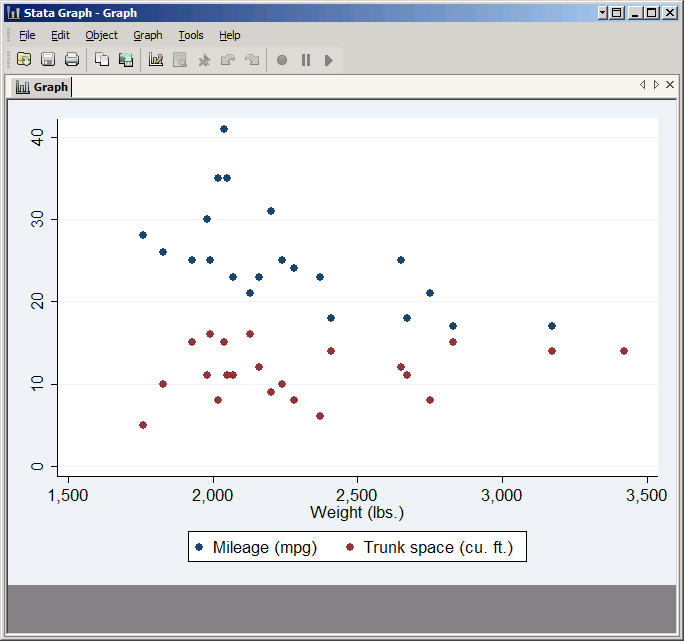Expand the Graph menu
Viewport: 684px width, 641px height.
148,35
